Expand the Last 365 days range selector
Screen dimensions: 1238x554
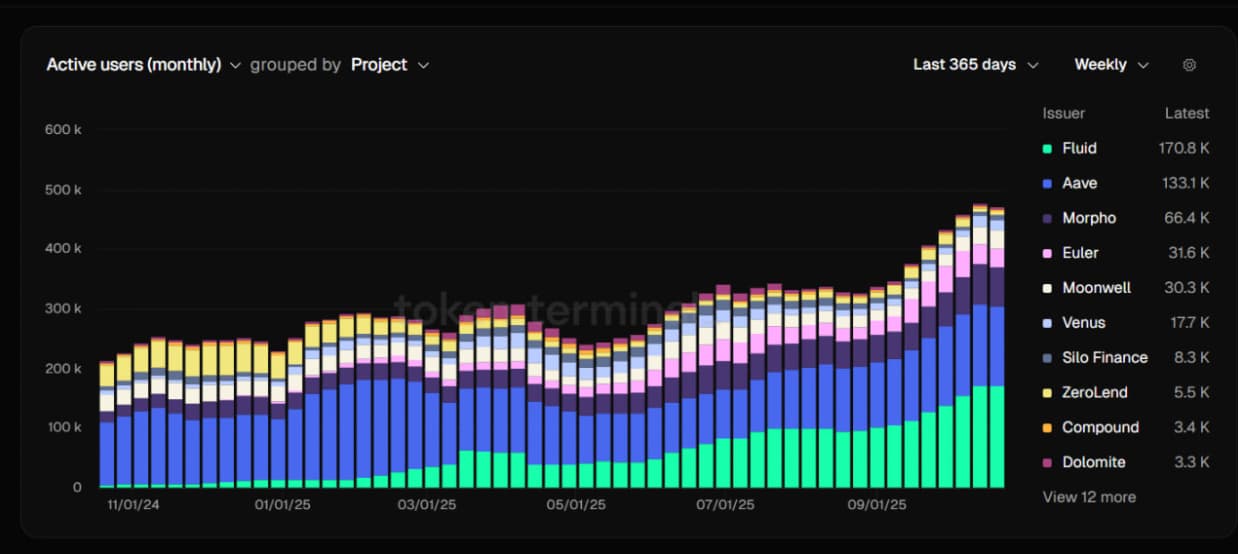click(x=975, y=65)
